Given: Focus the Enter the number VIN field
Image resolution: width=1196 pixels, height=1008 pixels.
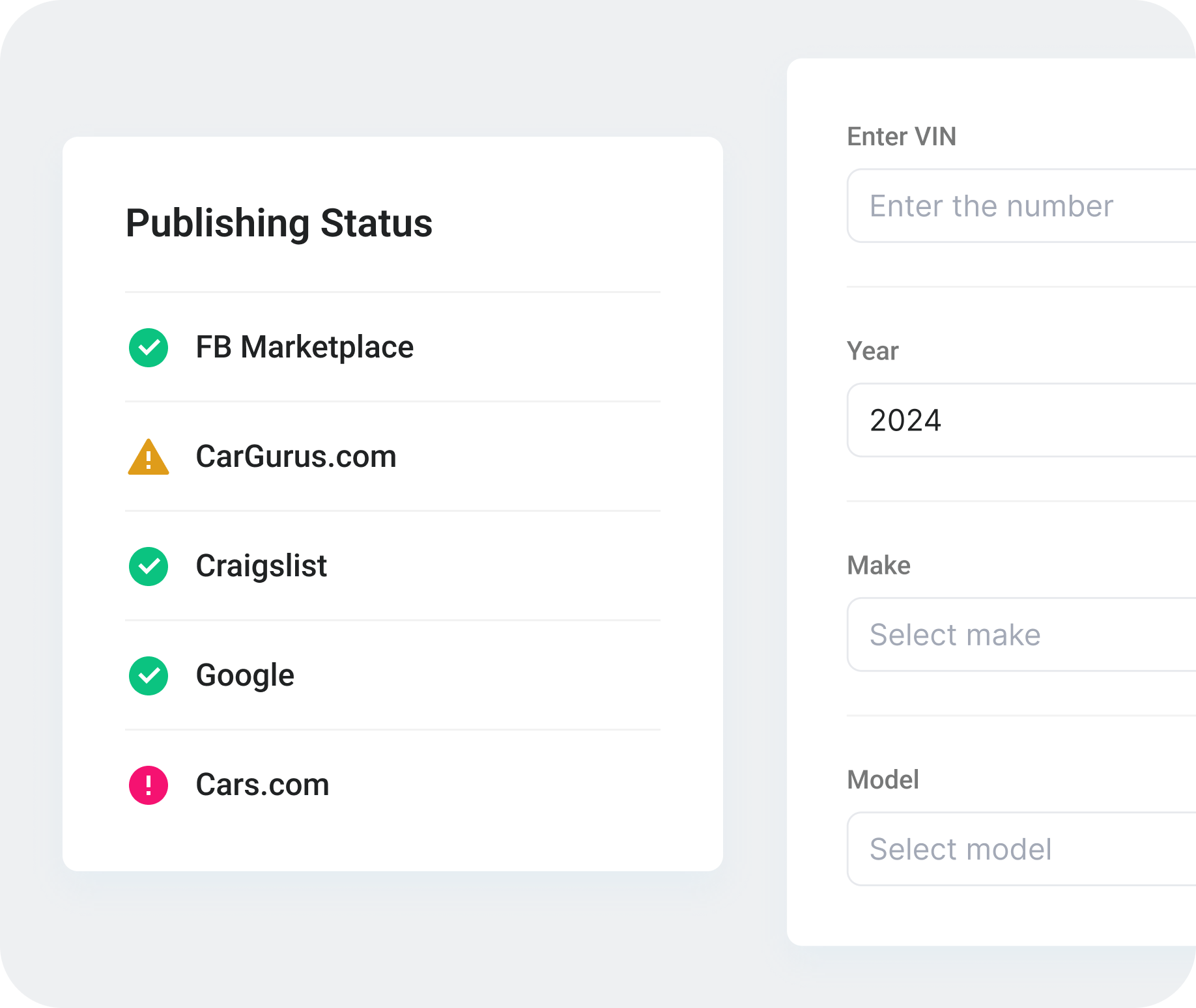Looking at the screenshot, I should [x=1021, y=206].
